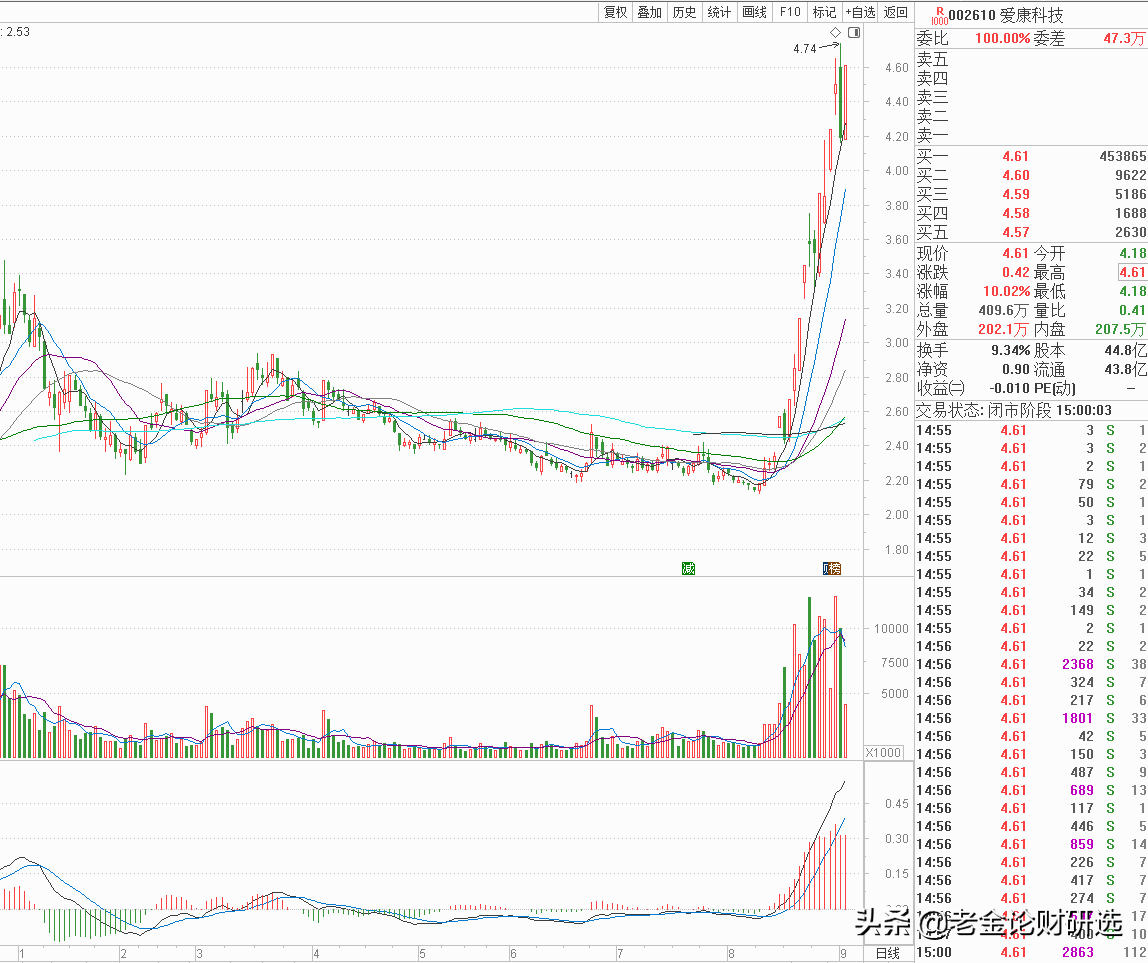Add stock via +自选 button
The image size is (1148, 963).
click(860, 12)
